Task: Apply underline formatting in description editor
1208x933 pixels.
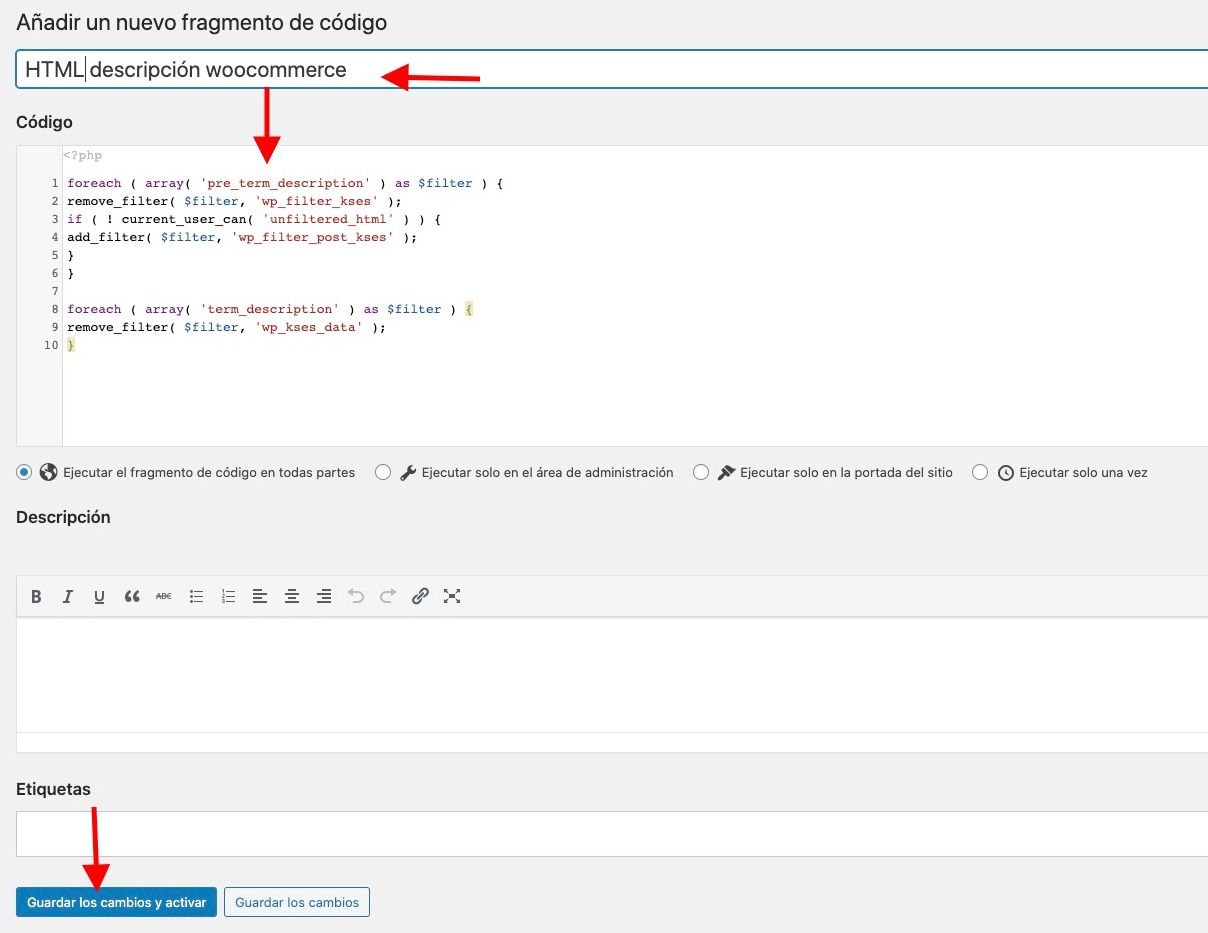Action: 100,596
